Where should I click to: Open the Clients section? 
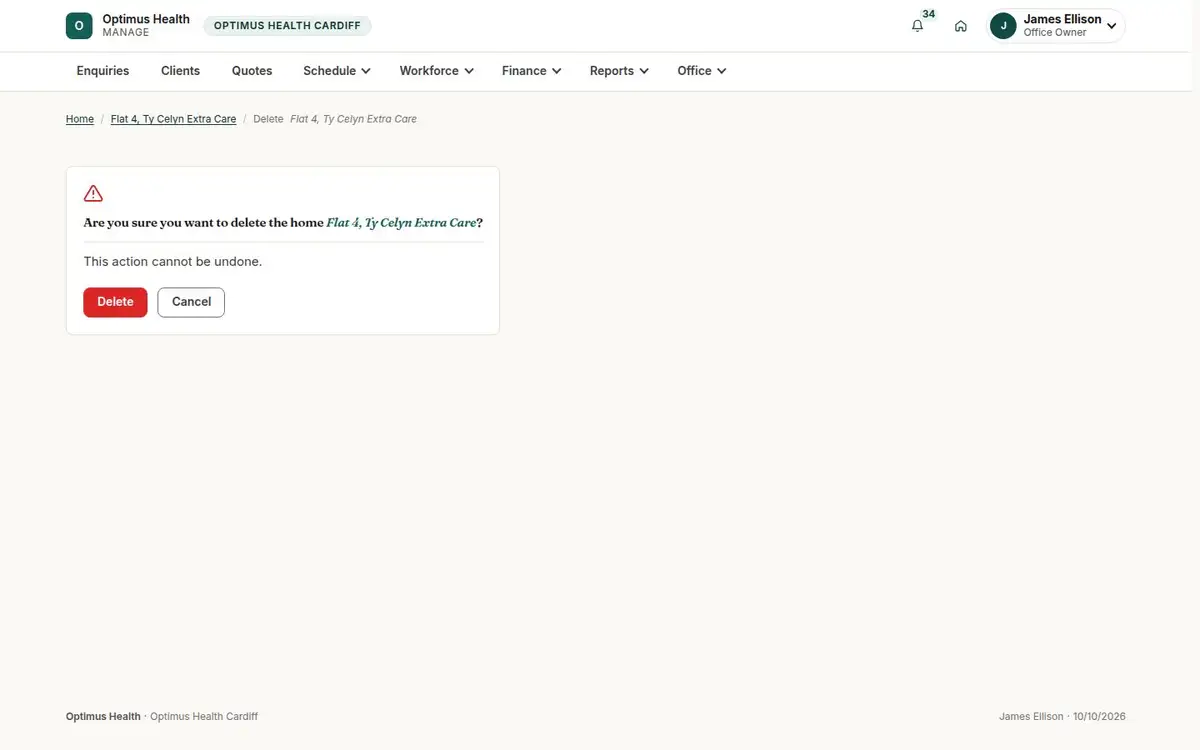180,71
